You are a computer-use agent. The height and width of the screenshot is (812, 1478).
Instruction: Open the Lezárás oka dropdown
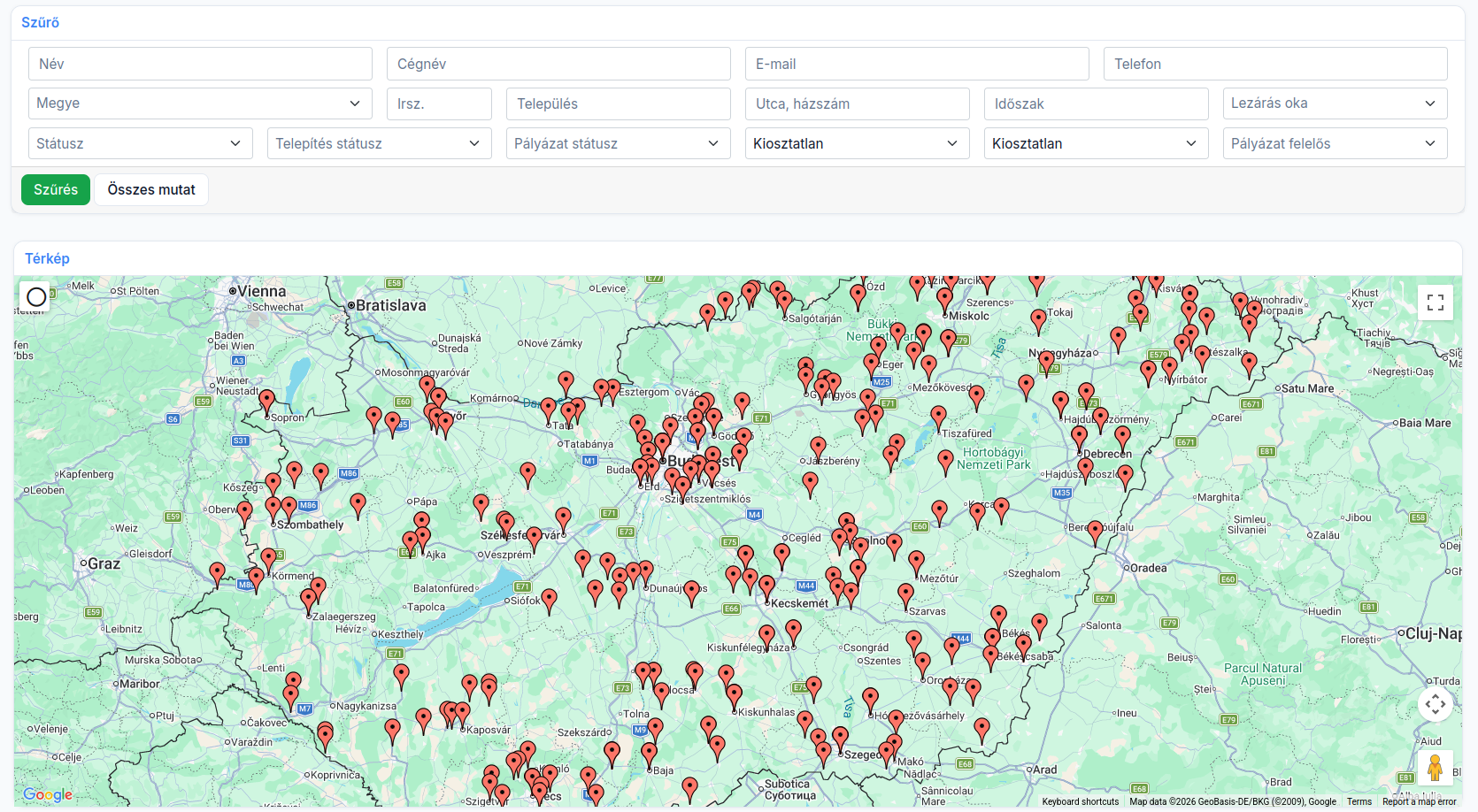pyautogui.click(x=1335, y=103)
